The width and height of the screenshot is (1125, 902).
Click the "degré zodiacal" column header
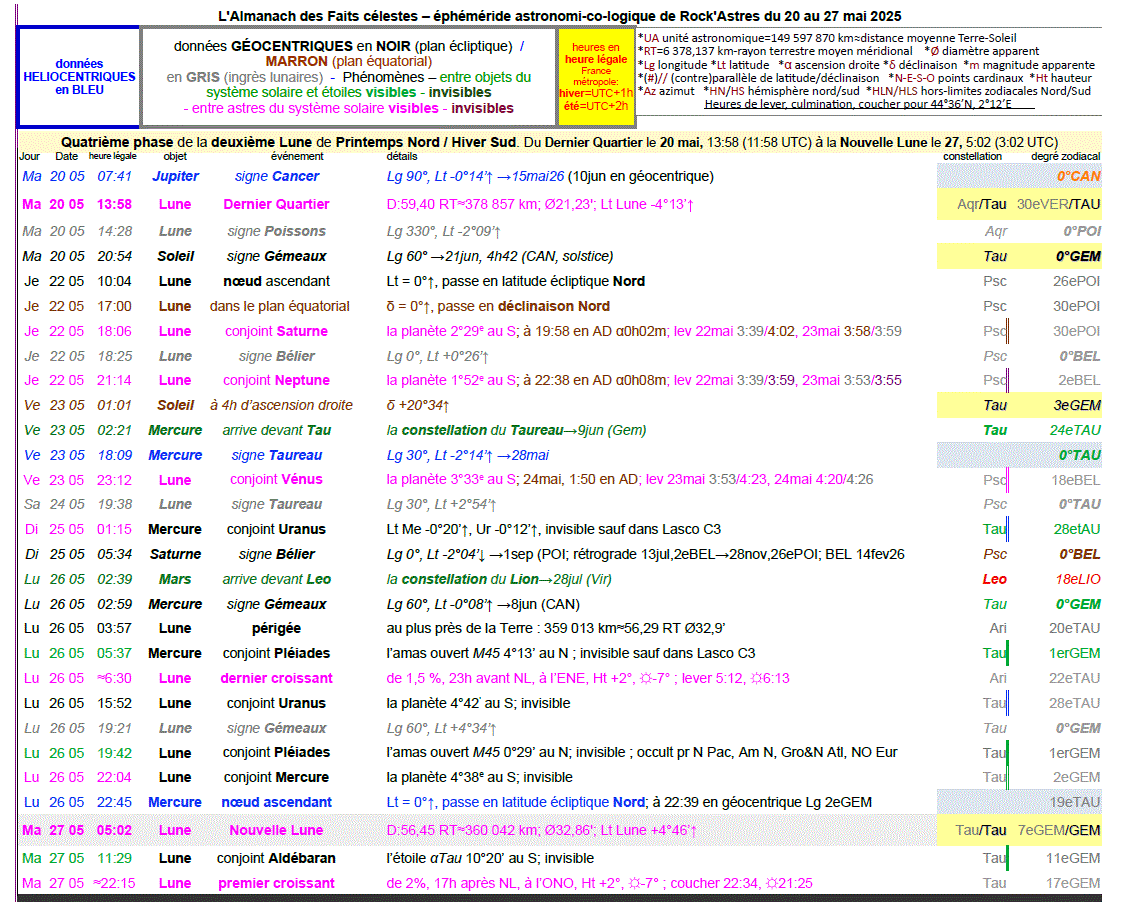pos(1065,156)
